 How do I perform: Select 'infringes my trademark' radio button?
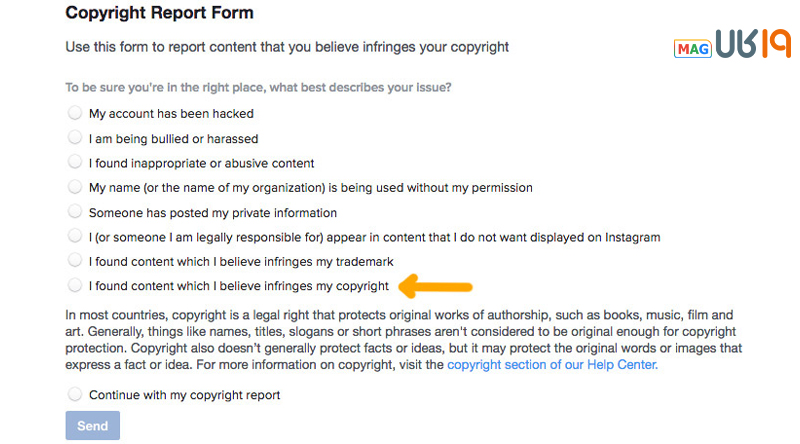click(75, 260)
